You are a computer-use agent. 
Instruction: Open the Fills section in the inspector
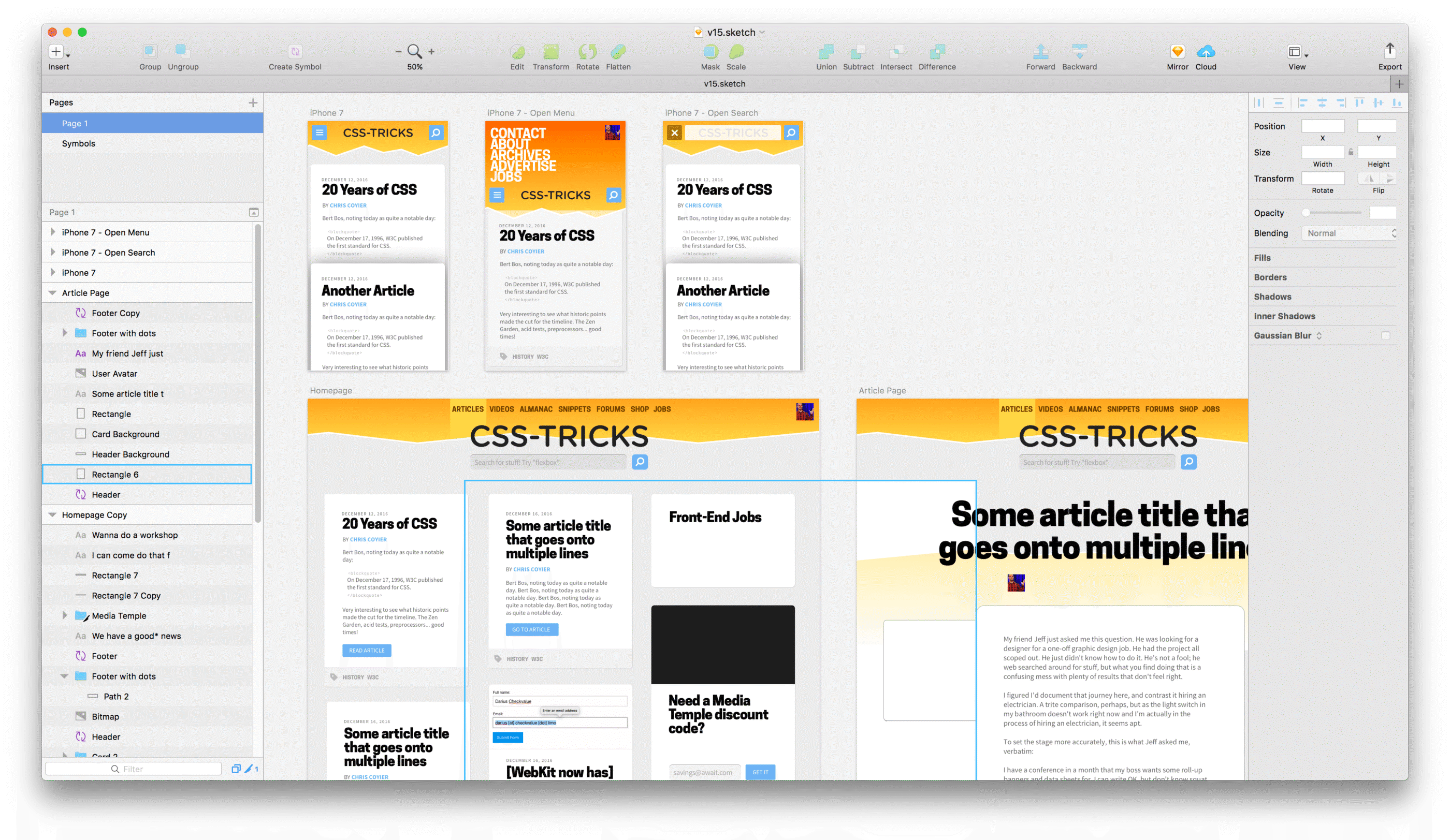click(1263, 258)
